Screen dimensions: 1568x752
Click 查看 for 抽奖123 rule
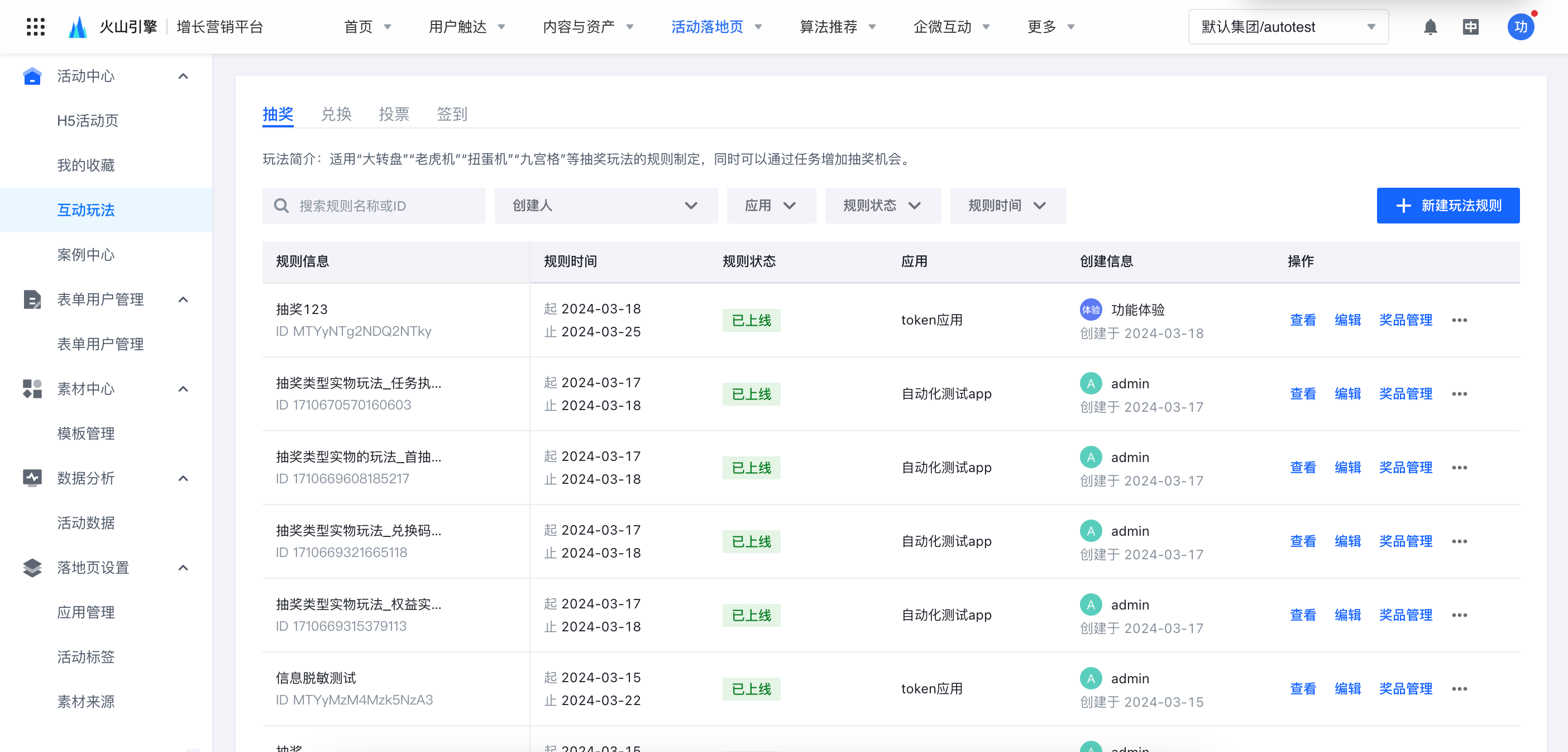pyautogui.click(x=1303, y=320)
